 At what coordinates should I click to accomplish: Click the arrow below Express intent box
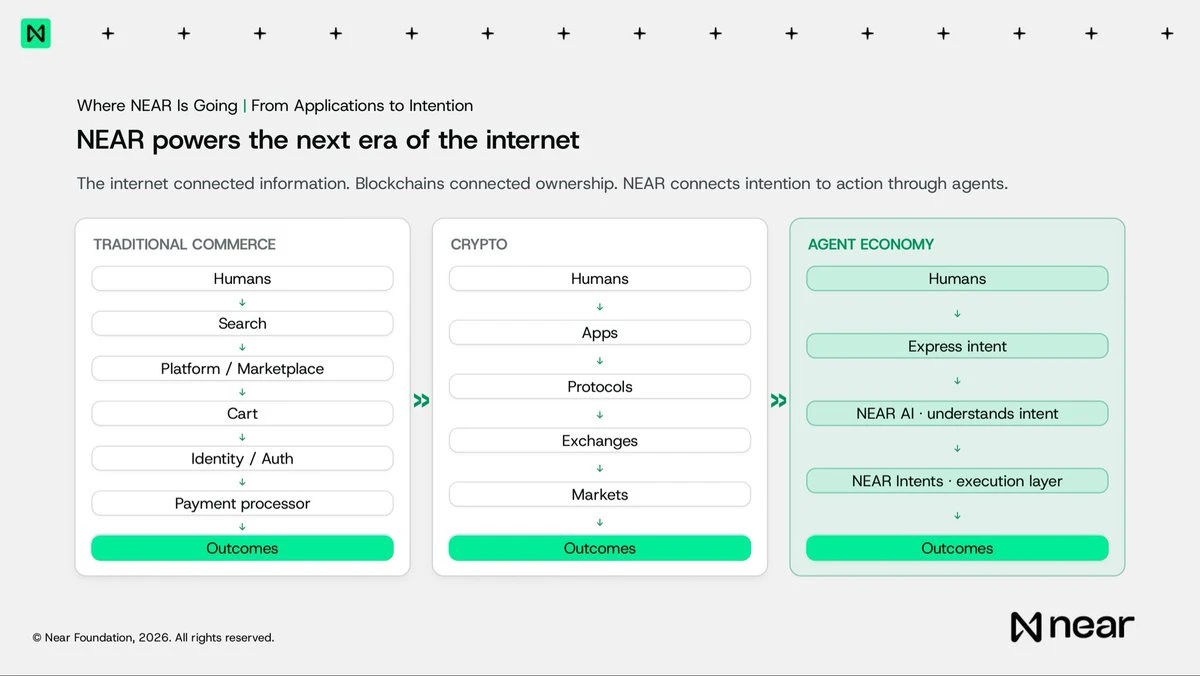(957, 381)
